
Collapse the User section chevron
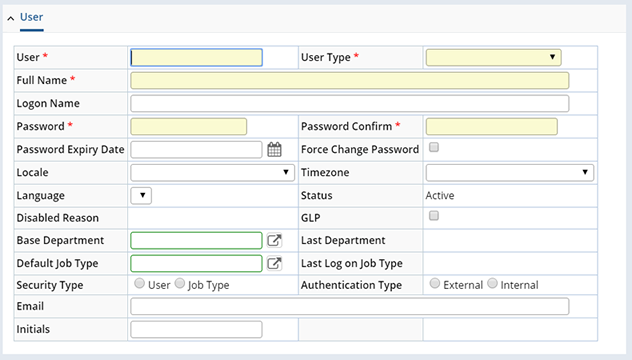tap(11, 18)
